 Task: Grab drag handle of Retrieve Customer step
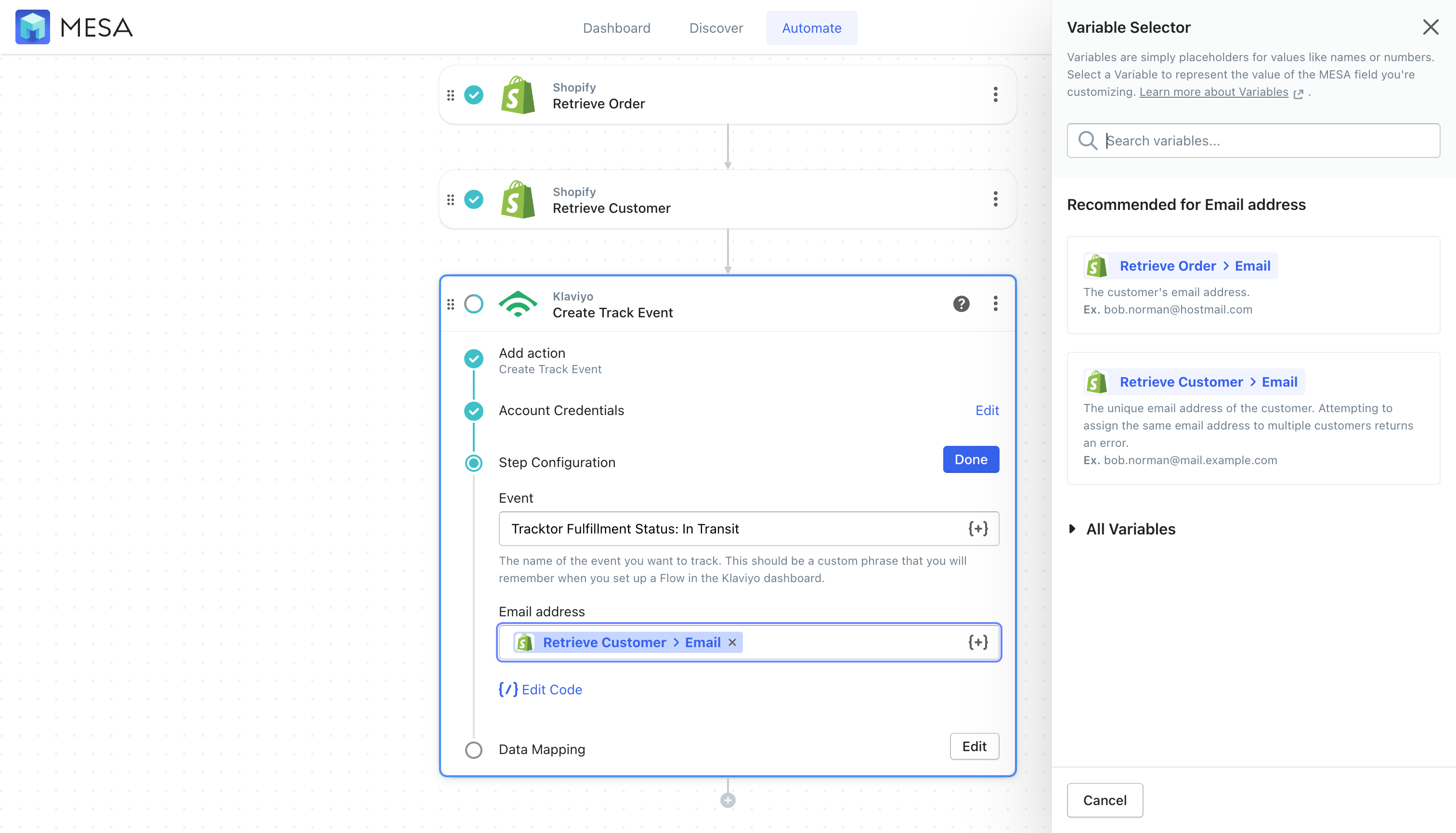point(451,200)
